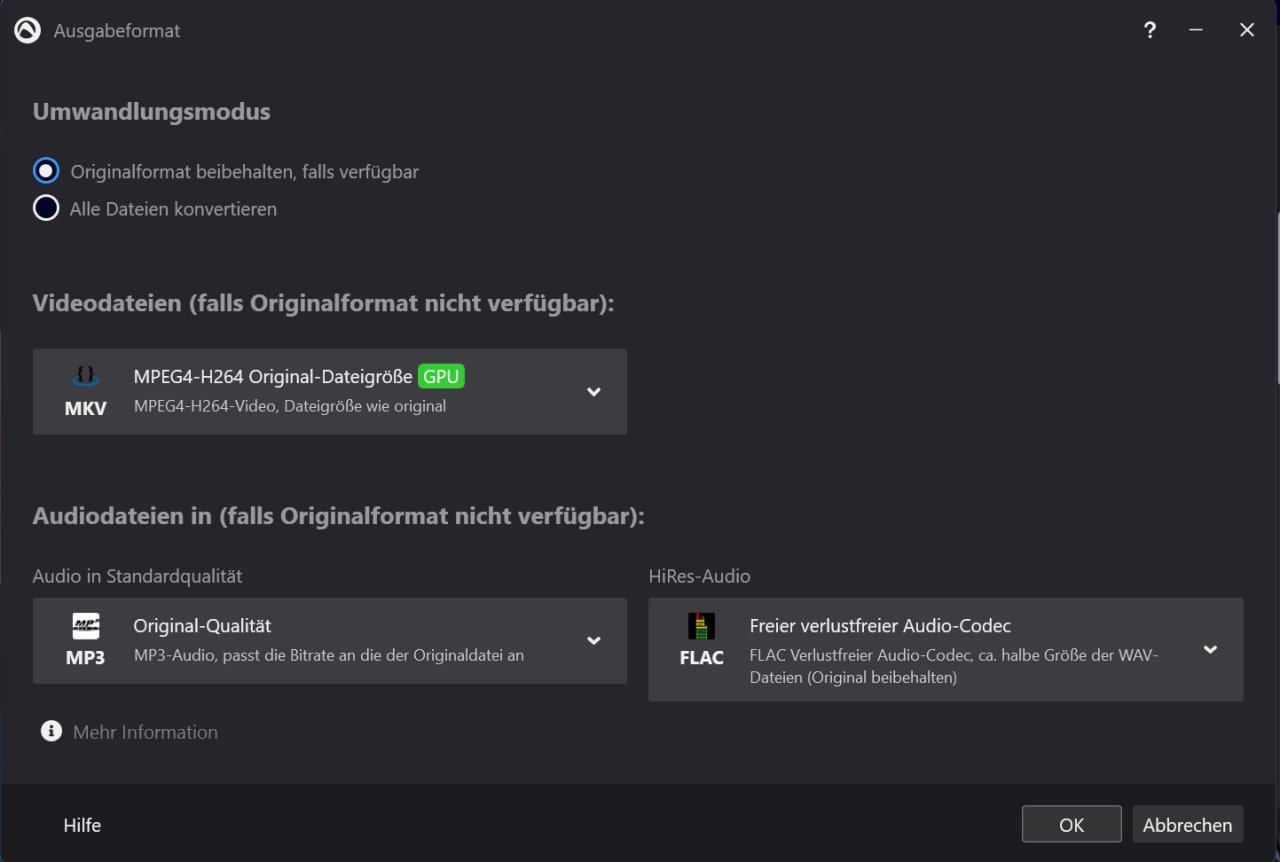Select 'Originalformat beibehalten, falls verfügbar' radio button

click(46, 171)
